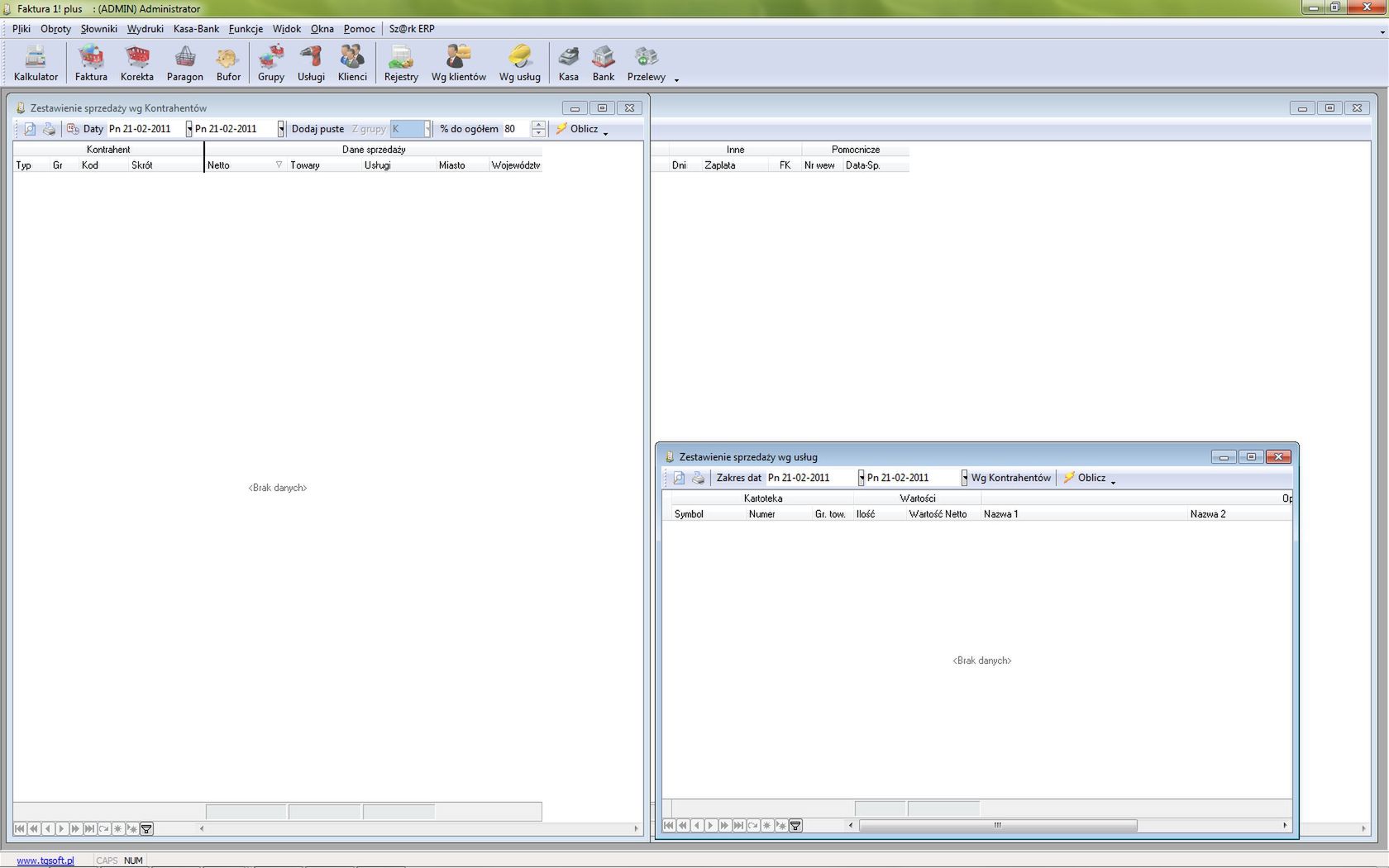Create a new Faktura from toolbar
The width and height of the screenshot is (1389, 868).
click(x=91, y=64)
